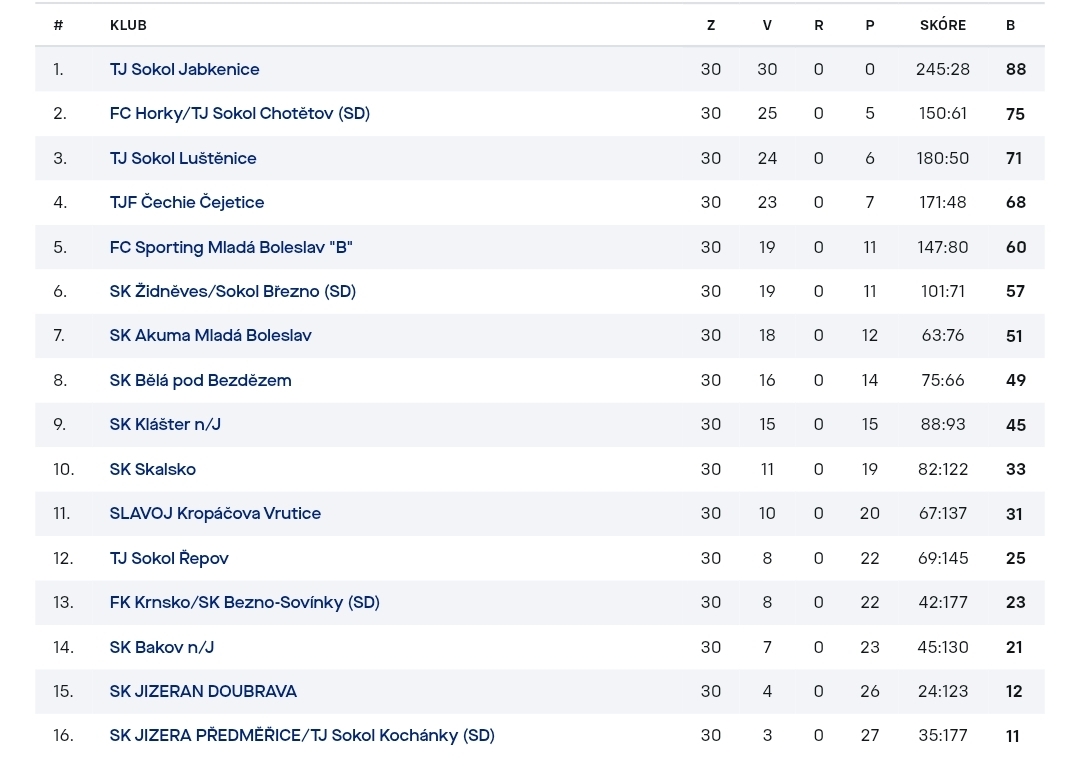
Task: Select SLAVOJ Kropáčova Vrutice club
Action: tap(215, 513)
